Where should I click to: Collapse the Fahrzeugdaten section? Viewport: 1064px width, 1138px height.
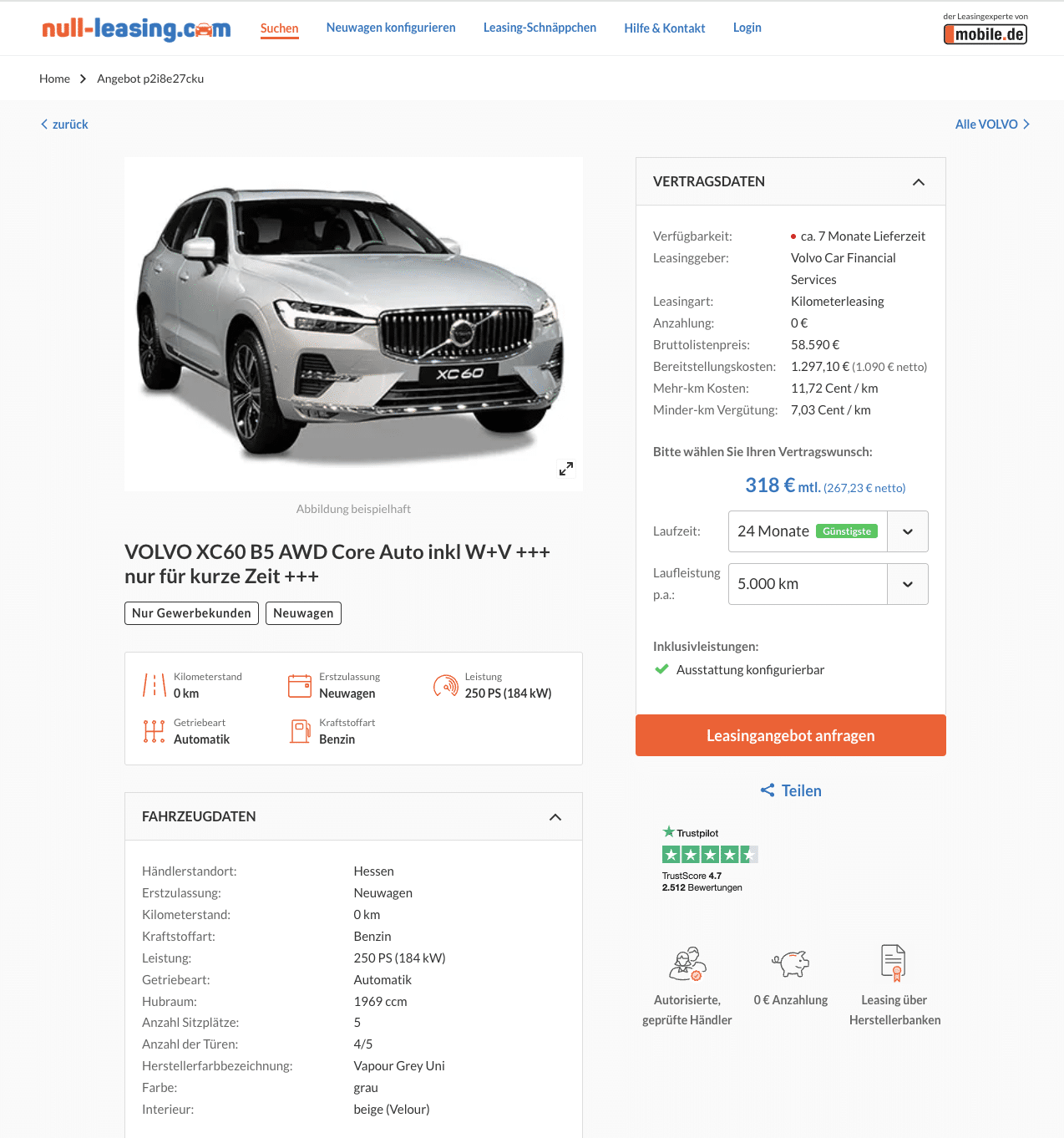click(555, 817)
